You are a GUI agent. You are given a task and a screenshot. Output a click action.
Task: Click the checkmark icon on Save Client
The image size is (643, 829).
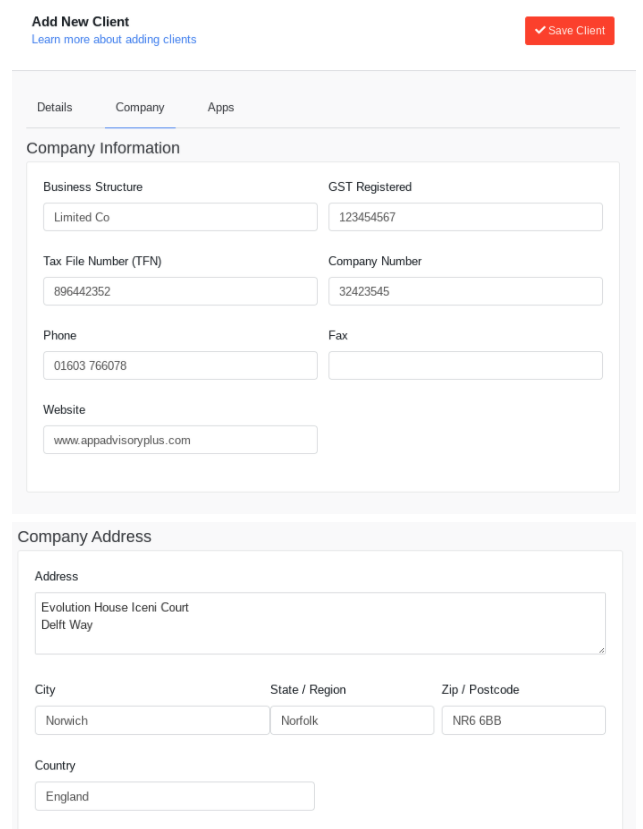click(x=540, y=30)
